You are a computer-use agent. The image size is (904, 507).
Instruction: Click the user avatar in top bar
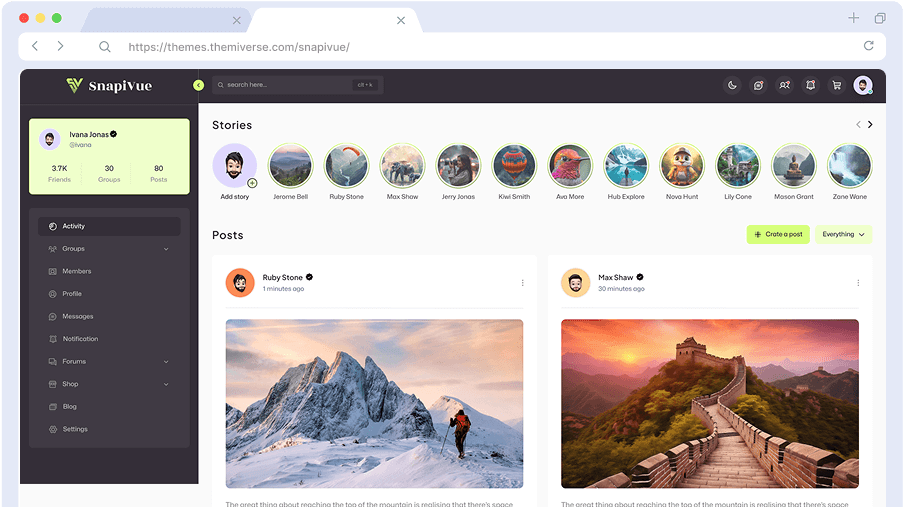(863, 85)
